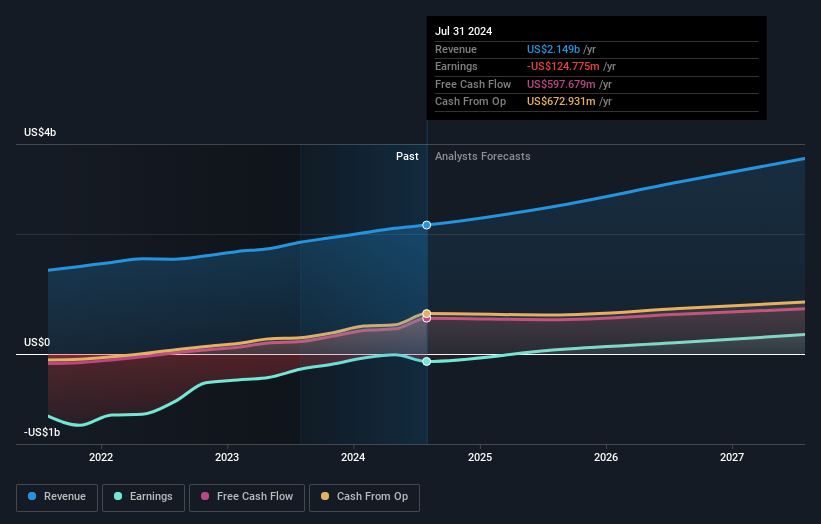821x524 pixels.
Task: Click the Jul 31 2024 tooltip date
Action: point(463,31)
